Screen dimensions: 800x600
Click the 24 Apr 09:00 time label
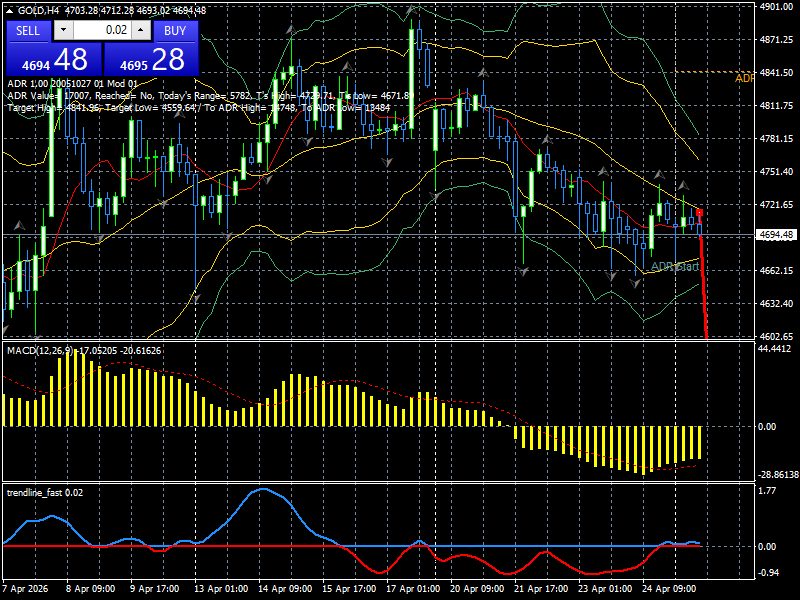(668, 588)
